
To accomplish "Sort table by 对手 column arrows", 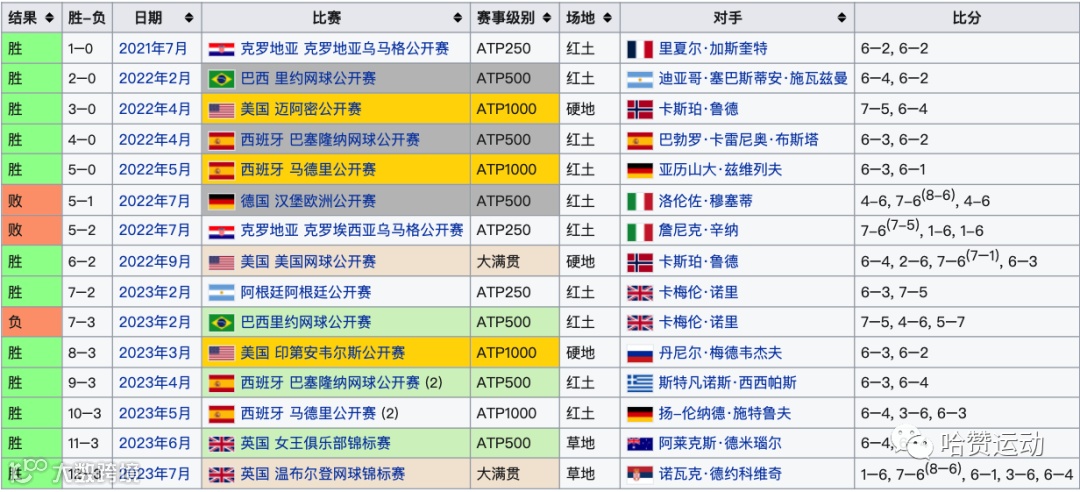I will point(842,18).
